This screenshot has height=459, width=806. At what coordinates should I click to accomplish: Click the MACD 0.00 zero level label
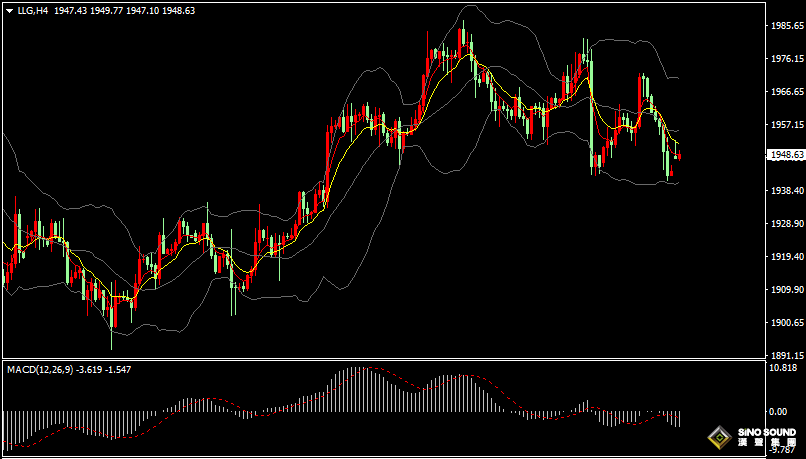(776, 411)
